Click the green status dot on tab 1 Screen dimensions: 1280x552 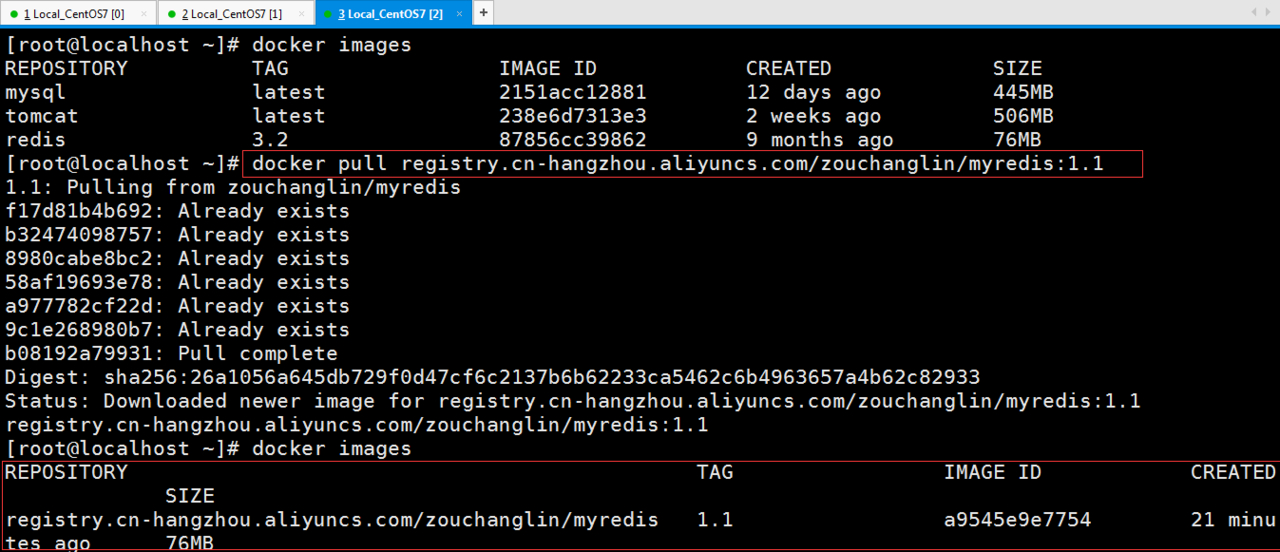click(14, 14)
